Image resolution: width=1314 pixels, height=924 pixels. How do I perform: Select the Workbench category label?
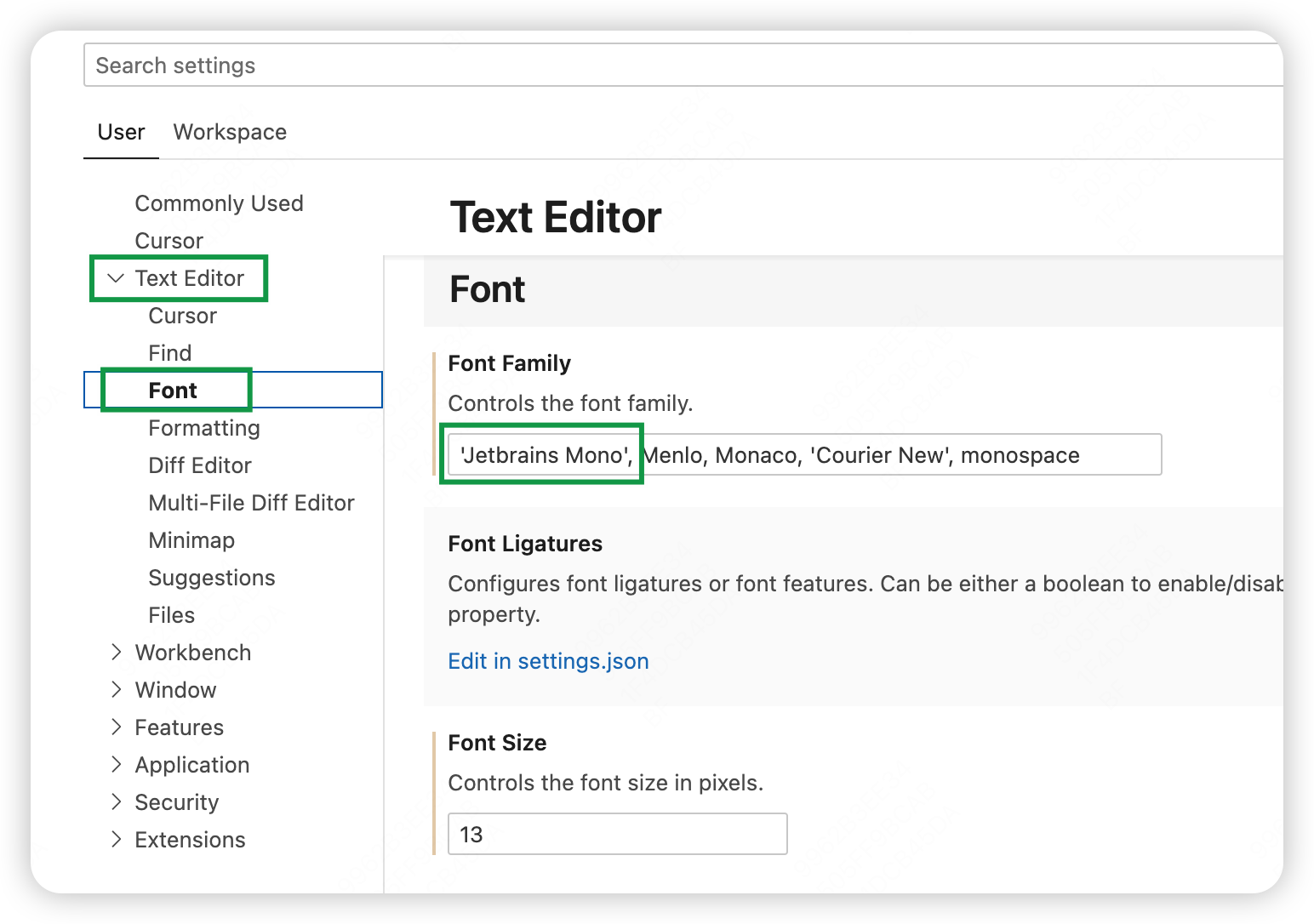pyautogui.click(x=192, y=653)
